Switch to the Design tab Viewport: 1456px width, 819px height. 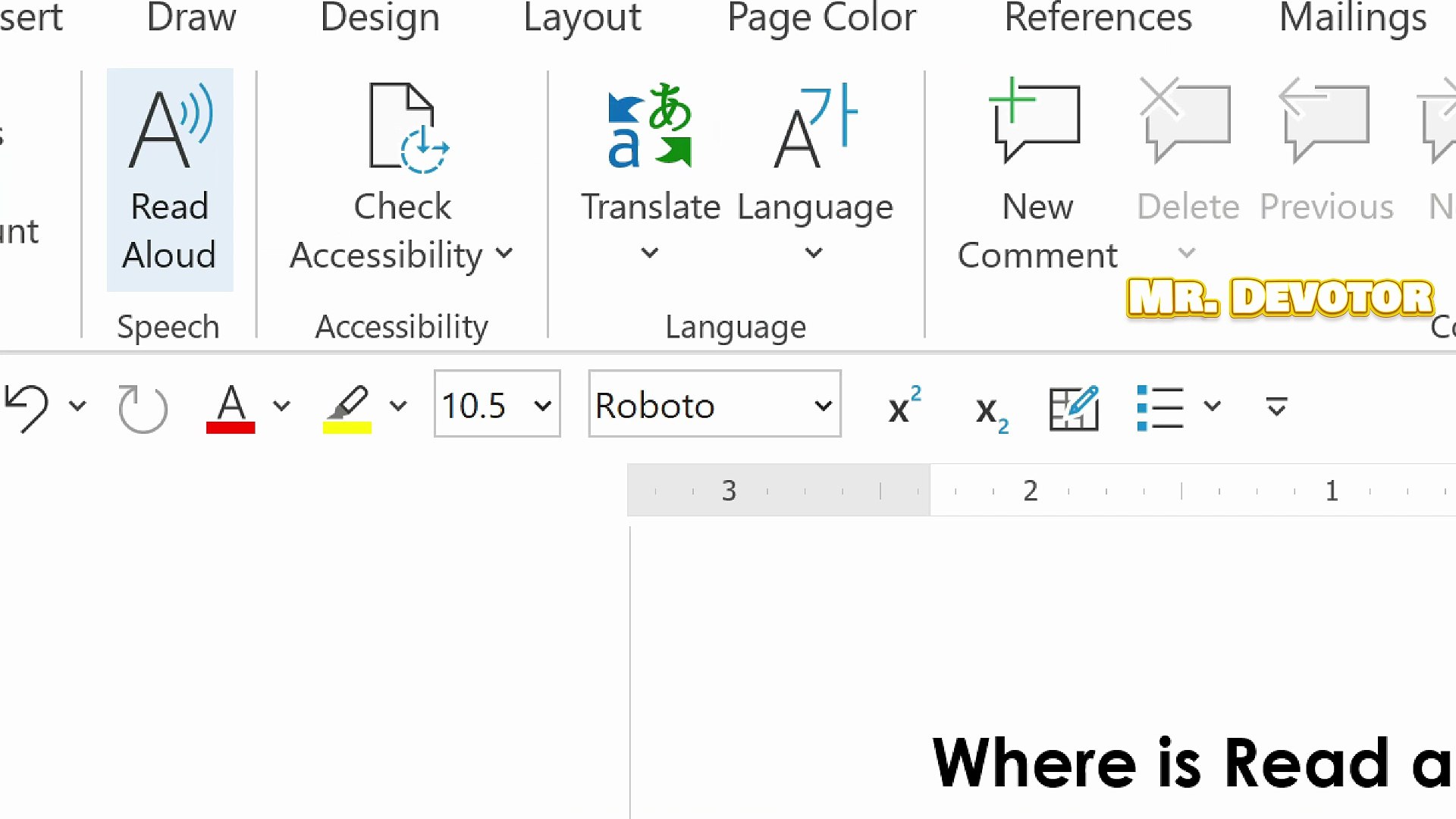pyautogui.click(x=380, y=18)
